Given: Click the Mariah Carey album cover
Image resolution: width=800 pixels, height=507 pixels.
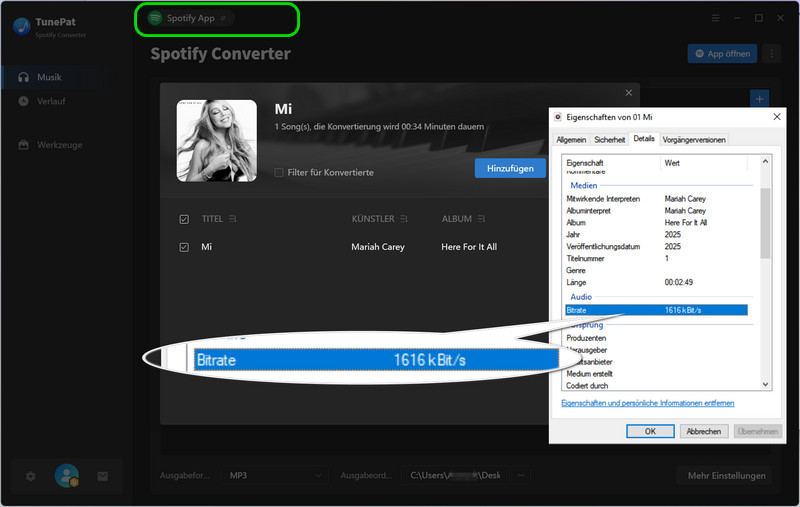Looking at the screenshot, I should coord(217,141).
